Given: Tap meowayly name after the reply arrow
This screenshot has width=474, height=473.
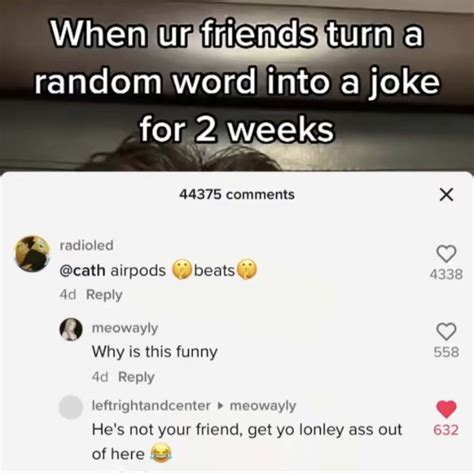Looking at the screenshot, I should (263, 406).
